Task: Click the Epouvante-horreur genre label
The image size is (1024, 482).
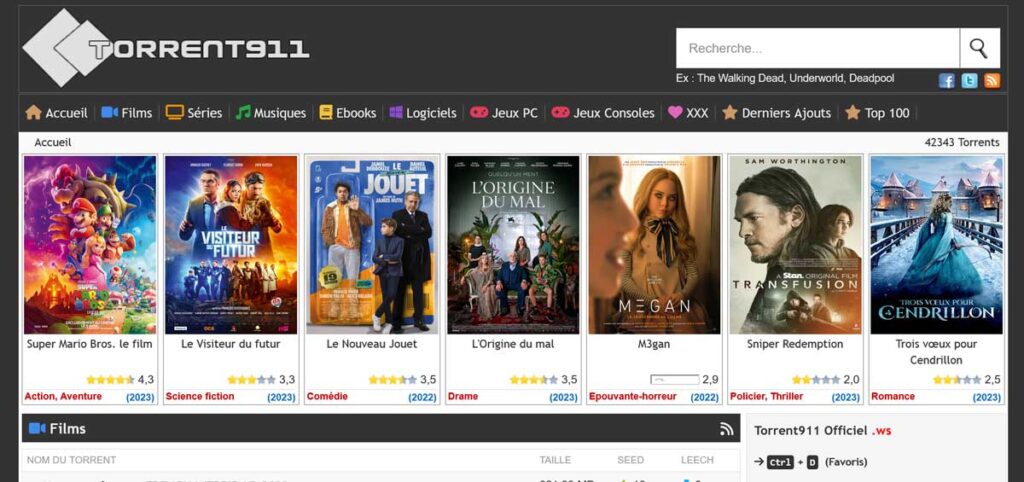Action: (633, 396)
